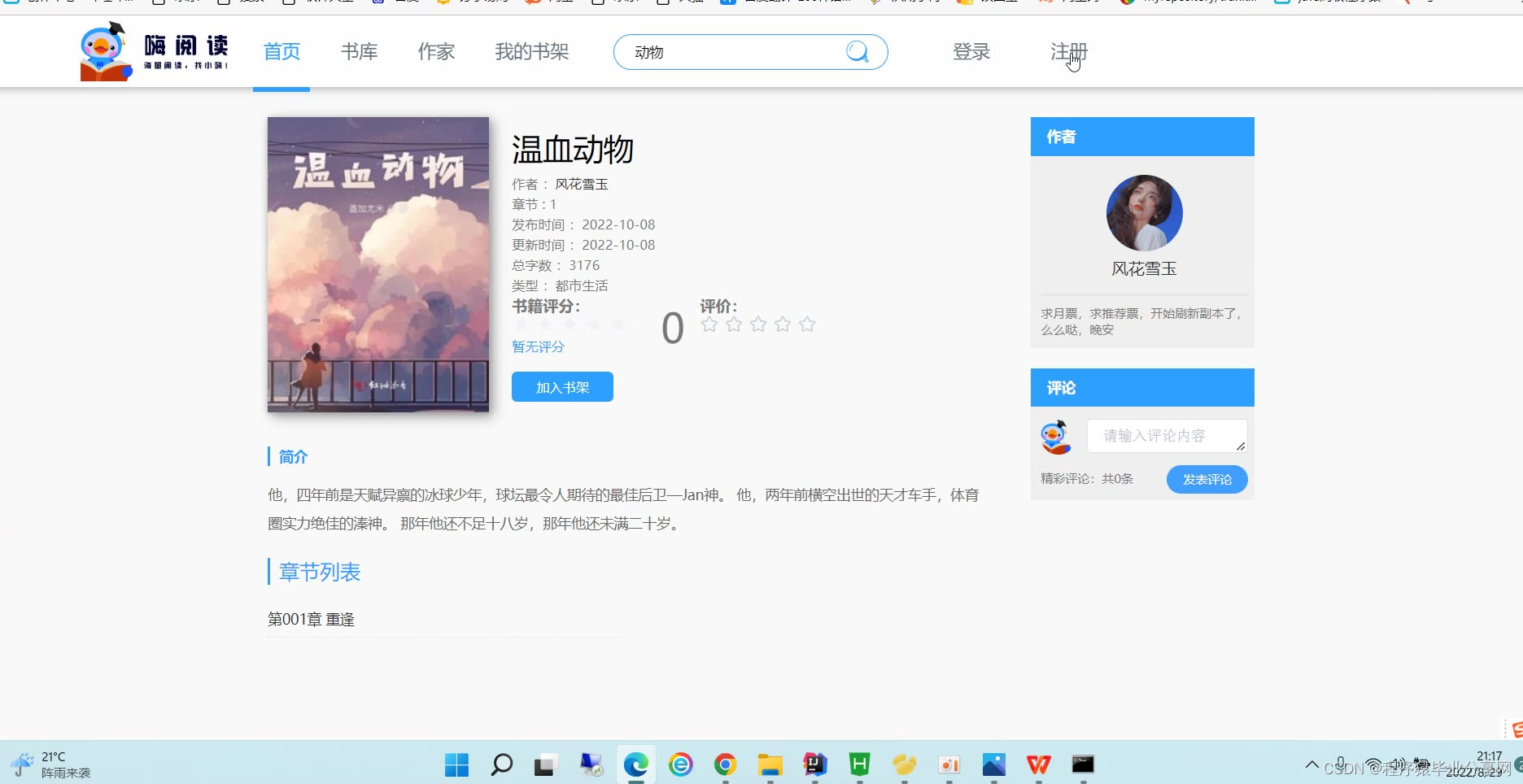Image resolution: width=1523 pixels, height=784 pixels.
Task: Open chapter 第001章 重逢
Action: click(312, 619)
